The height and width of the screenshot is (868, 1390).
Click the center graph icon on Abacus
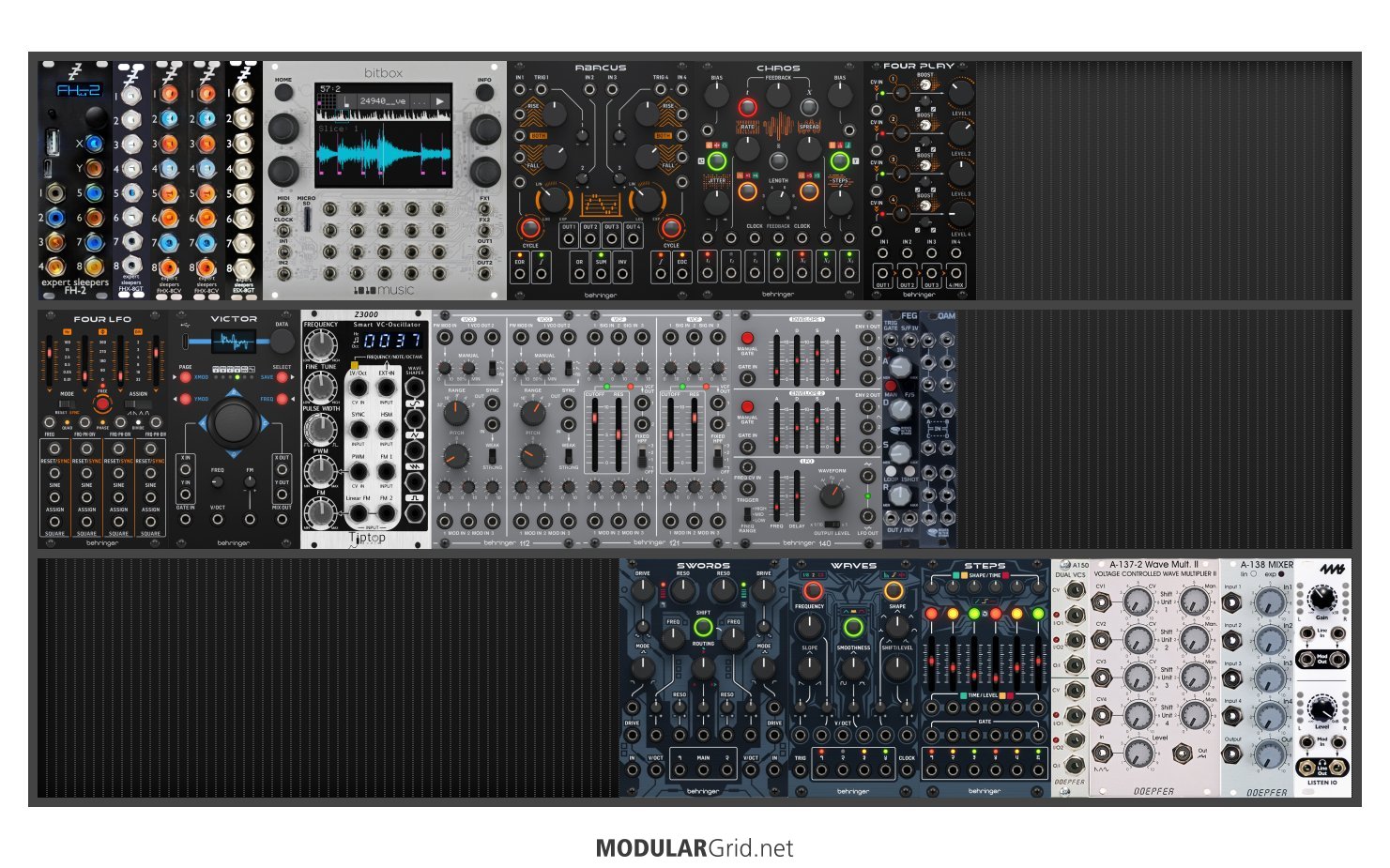tap(601, 204)
